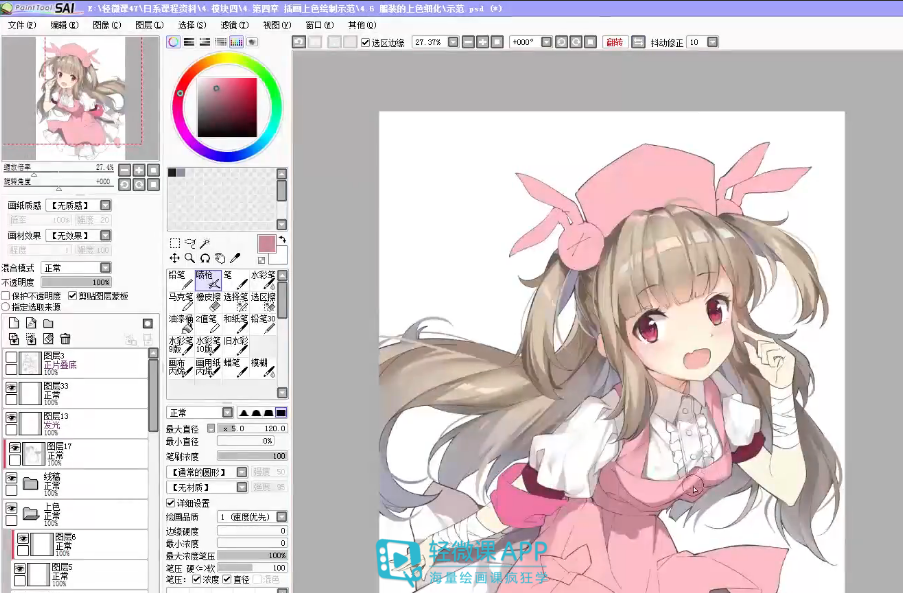Click the foreground pink color swatch
Image resolution: width=903 pixels, height=593 pixels.
click(267, 244)
